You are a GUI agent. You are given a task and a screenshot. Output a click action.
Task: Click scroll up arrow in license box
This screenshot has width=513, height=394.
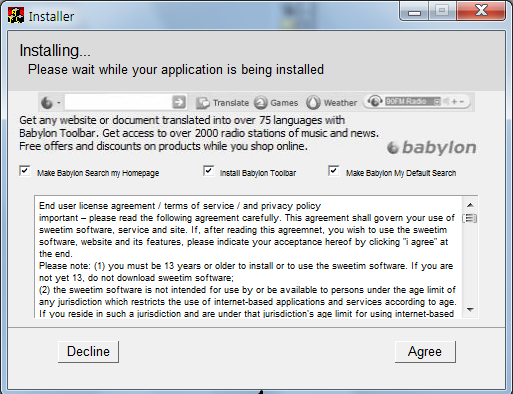470,205
